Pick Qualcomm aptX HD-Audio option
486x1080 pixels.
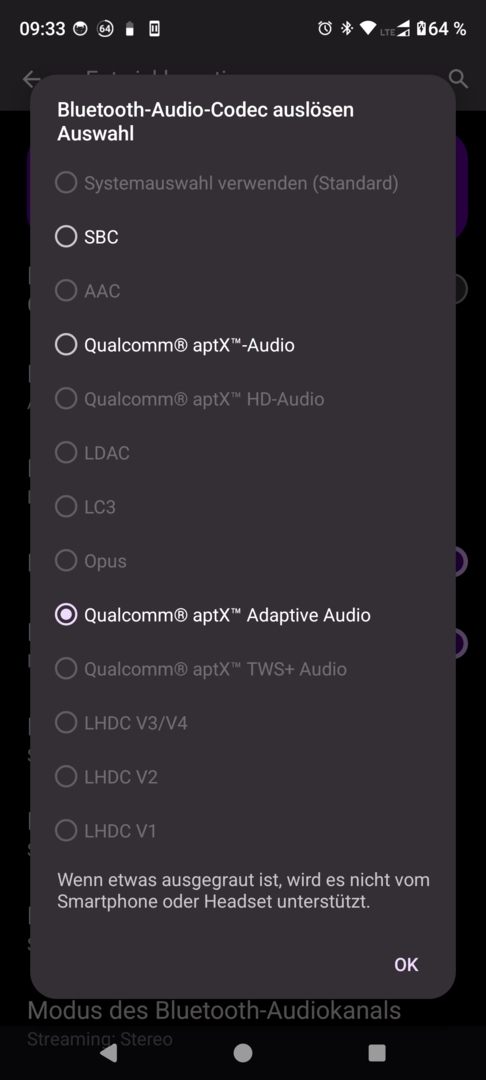click(243, 399)
